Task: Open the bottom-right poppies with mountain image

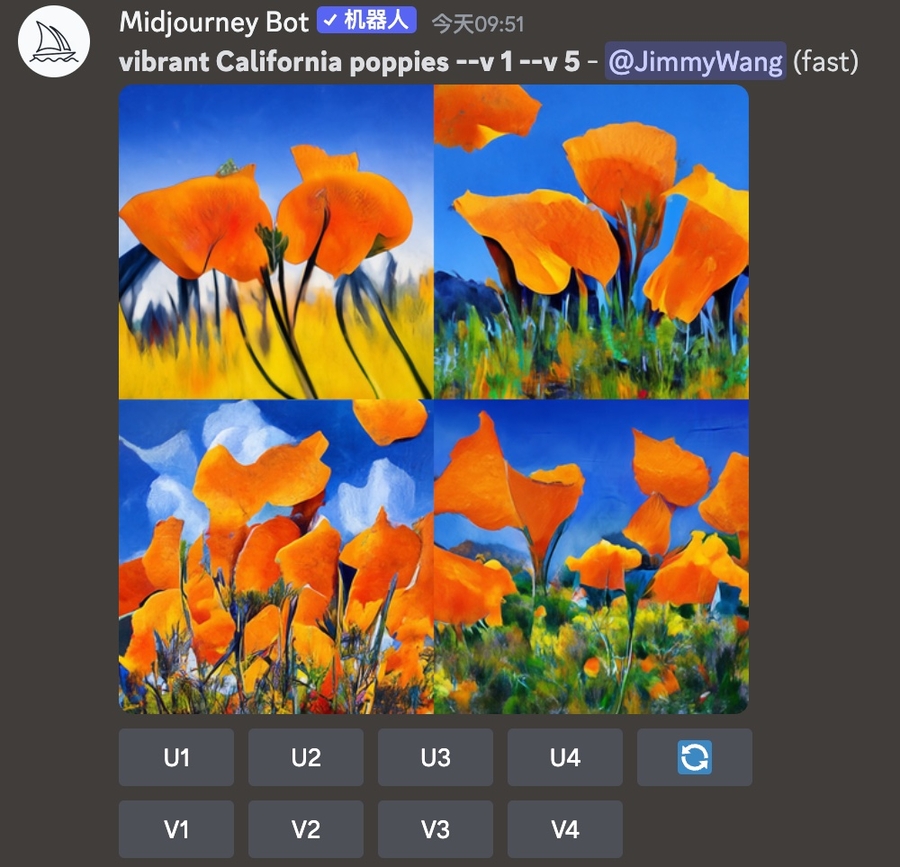Action: point(591,557)
